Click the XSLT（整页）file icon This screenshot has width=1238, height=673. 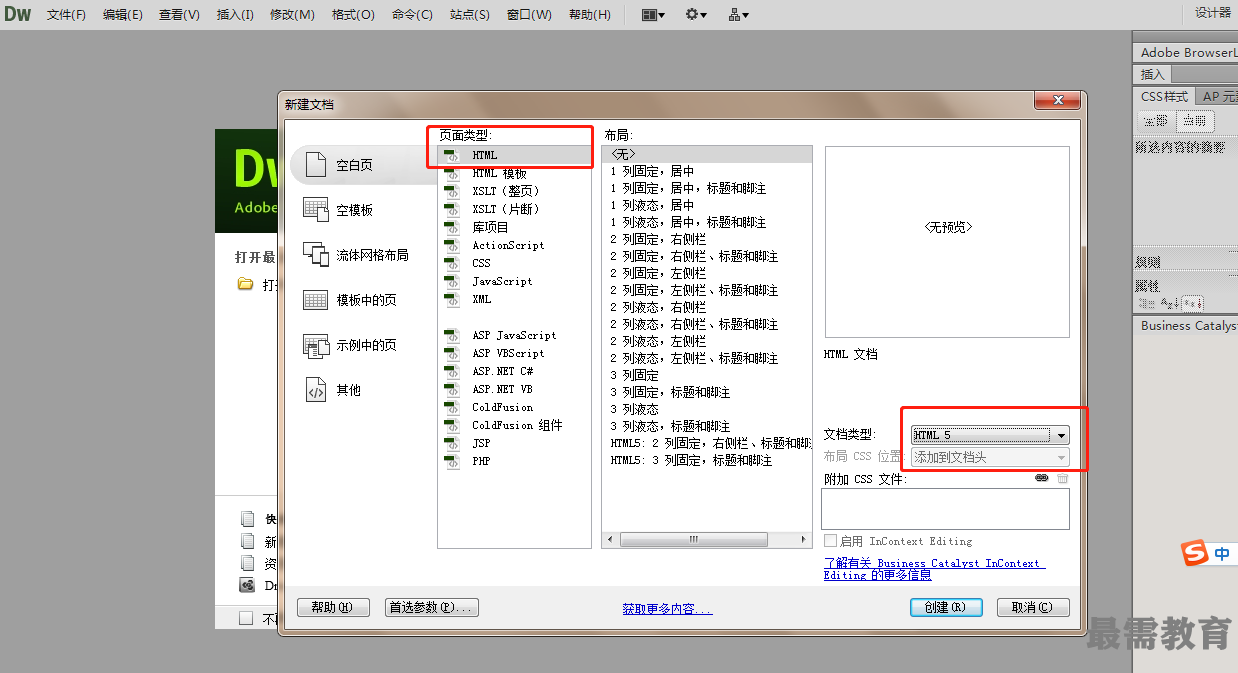451,191
